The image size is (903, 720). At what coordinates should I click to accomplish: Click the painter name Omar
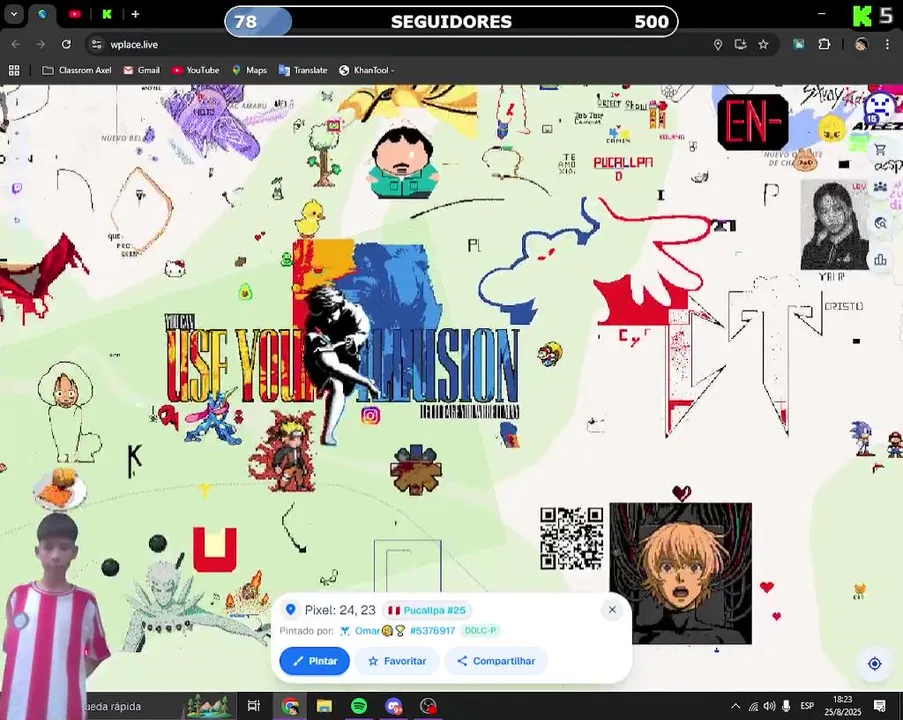click(x=367, y=631)
